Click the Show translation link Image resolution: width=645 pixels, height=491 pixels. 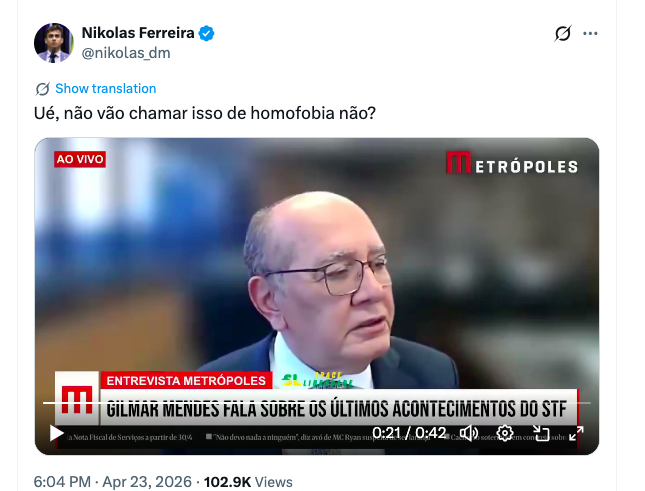click(106, 88)
